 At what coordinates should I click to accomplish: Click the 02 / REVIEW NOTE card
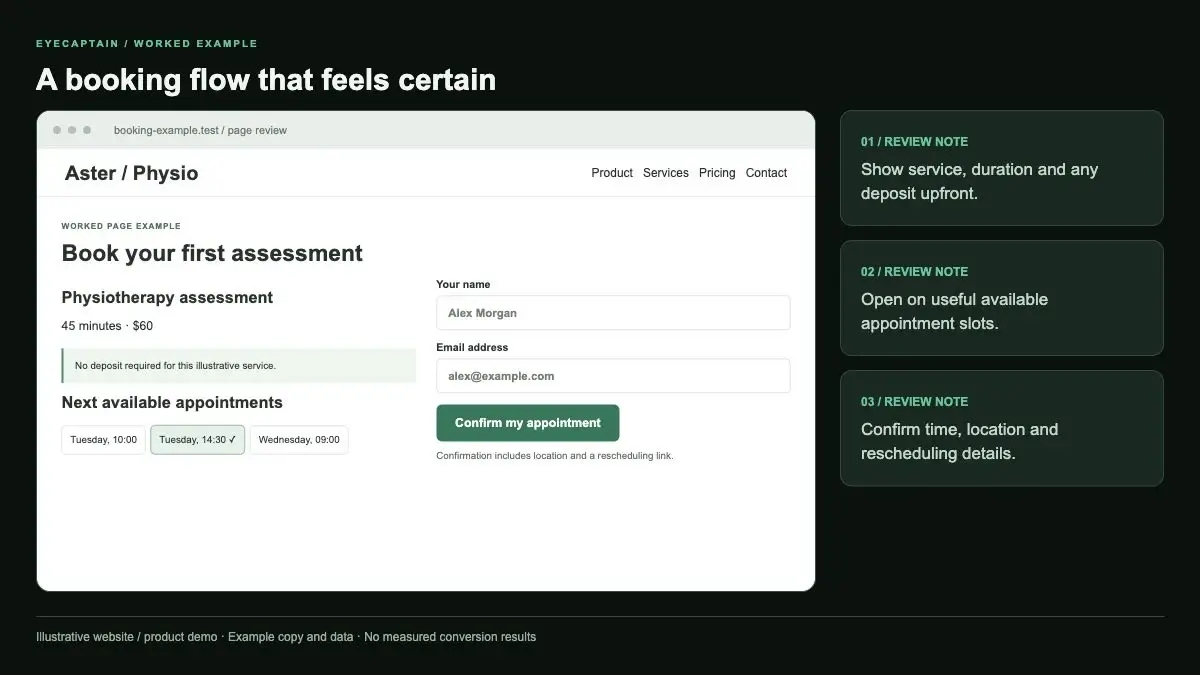[x=1002, y=298]
